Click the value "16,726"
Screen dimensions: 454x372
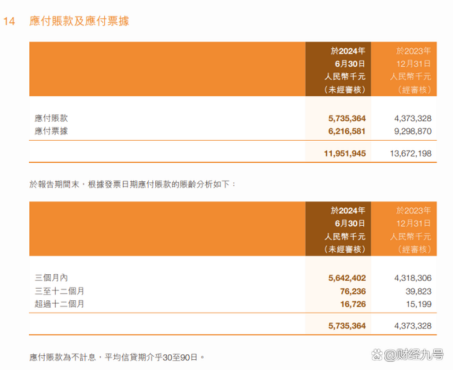pos(353,304)
